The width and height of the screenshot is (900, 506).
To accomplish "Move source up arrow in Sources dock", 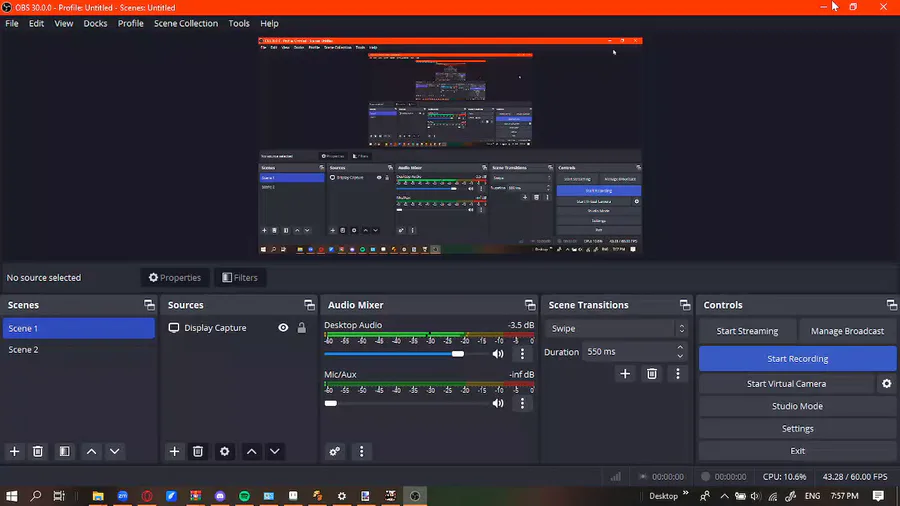I will point(251,451).
